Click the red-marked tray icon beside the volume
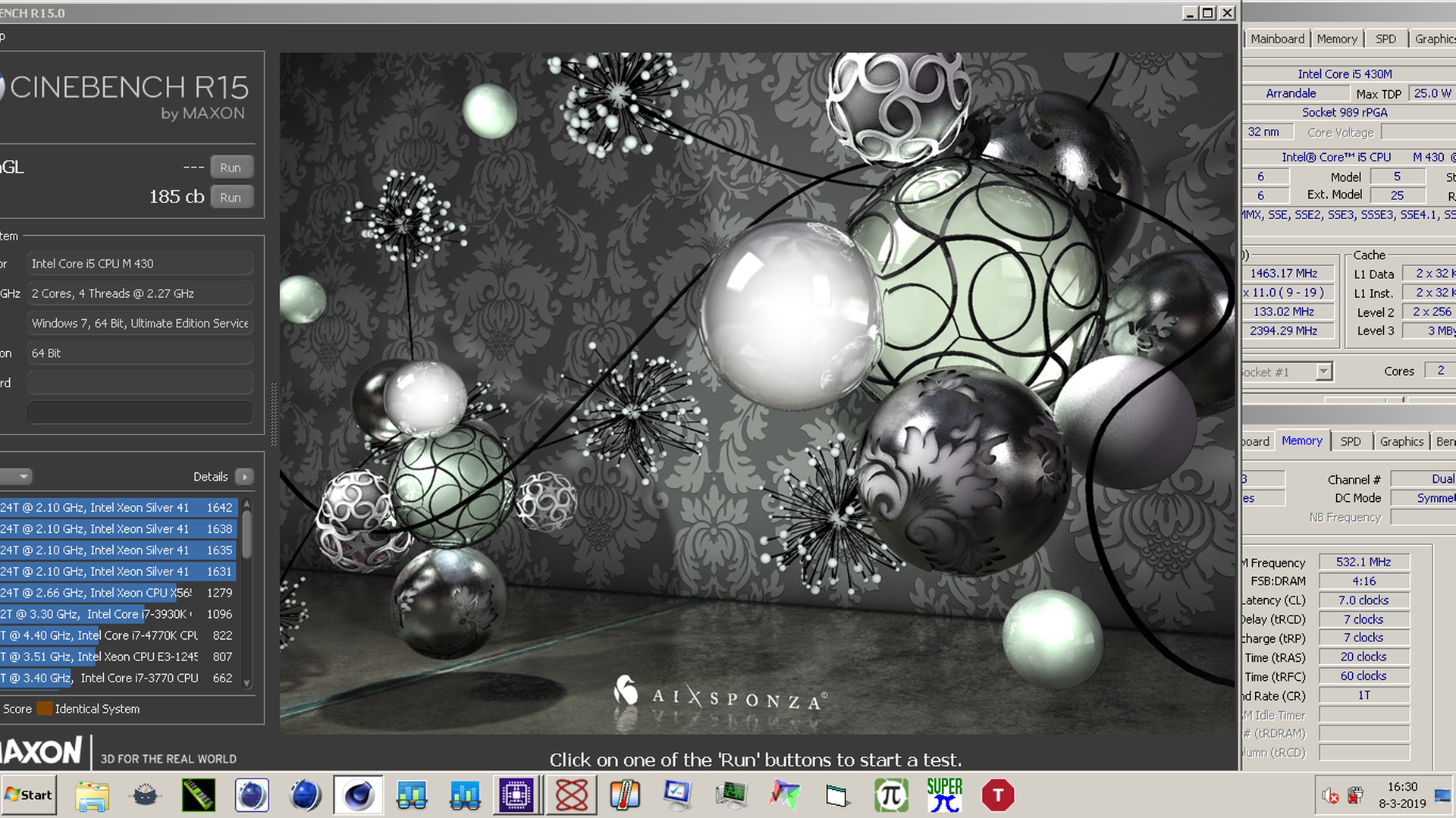1456x818 pixels. 1355,796
